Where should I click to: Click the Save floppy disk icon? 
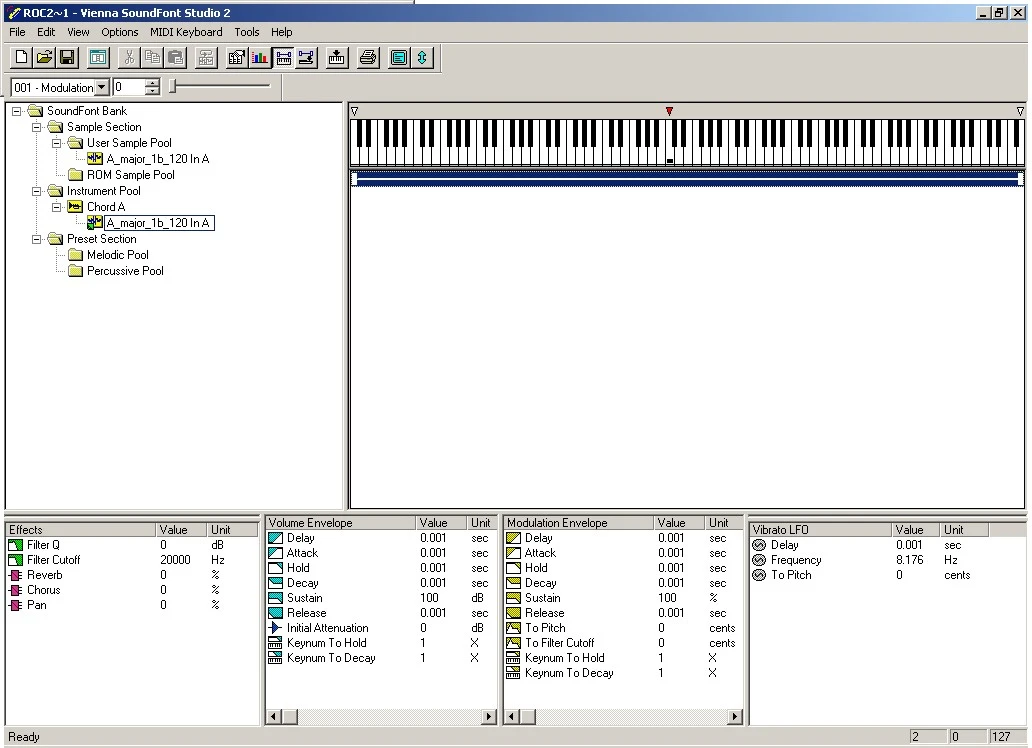click(x=66, y=58)
